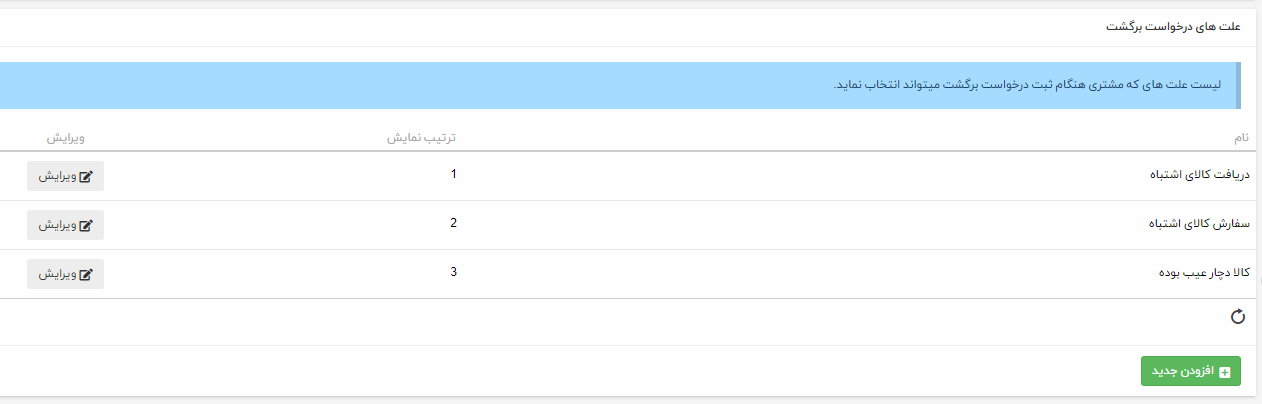Click display order value 1

[453, 174]
